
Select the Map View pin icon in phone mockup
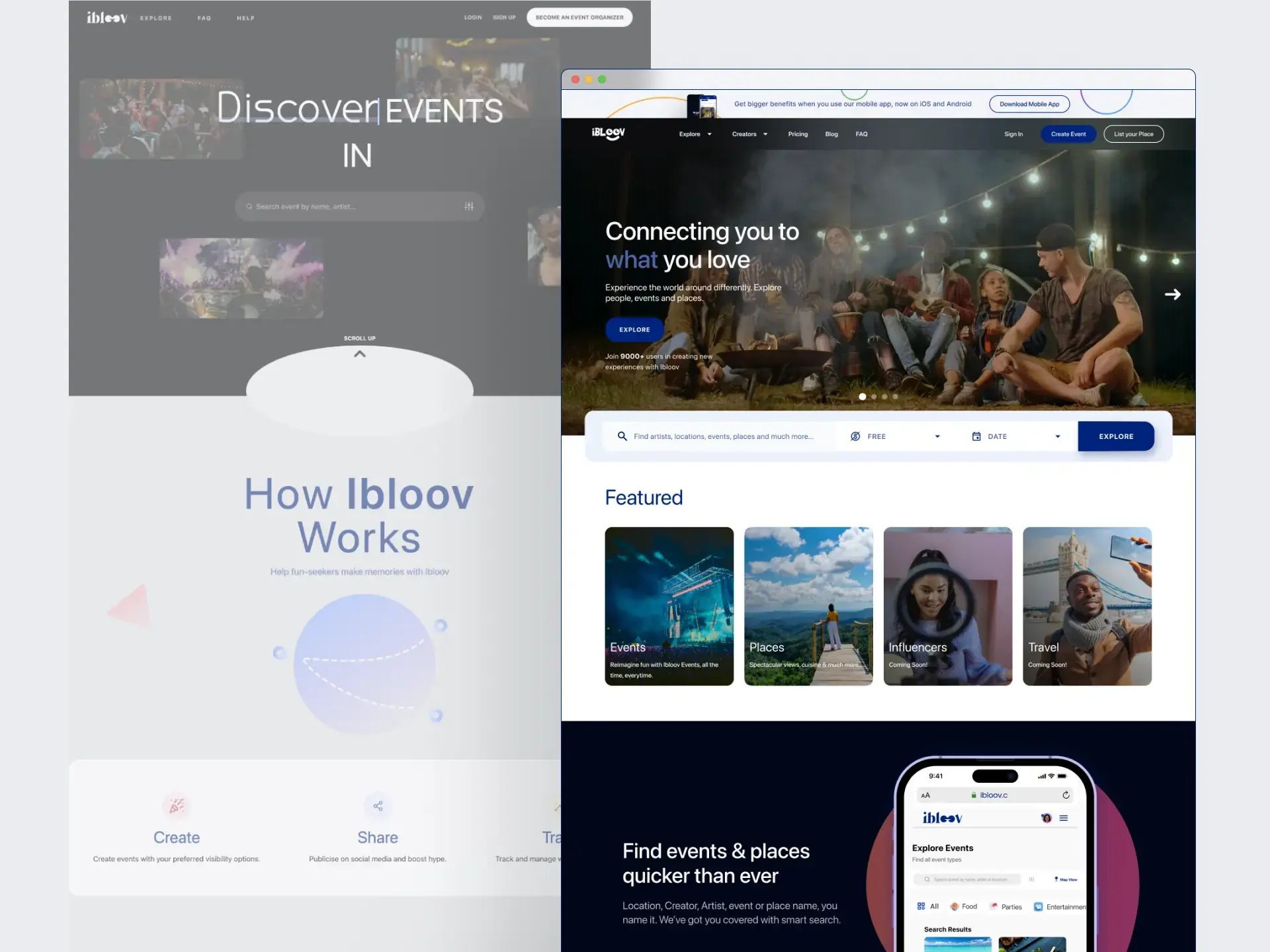(x=1056, y=879)
